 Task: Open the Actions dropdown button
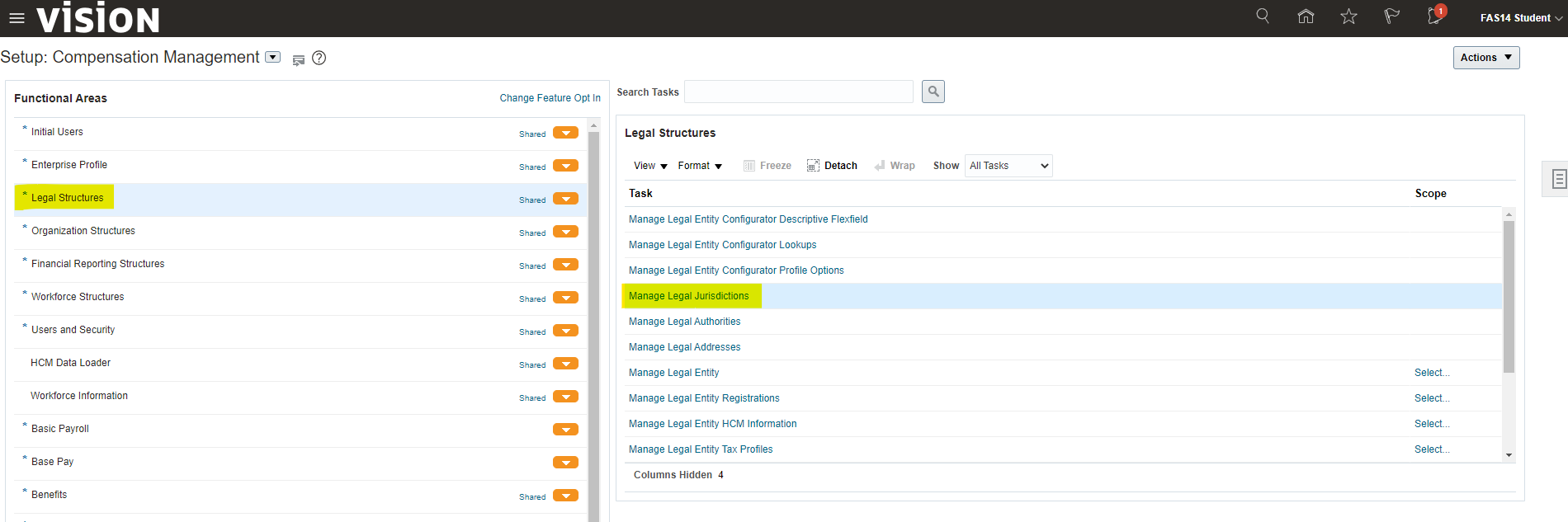click(x=1485, y=58)
